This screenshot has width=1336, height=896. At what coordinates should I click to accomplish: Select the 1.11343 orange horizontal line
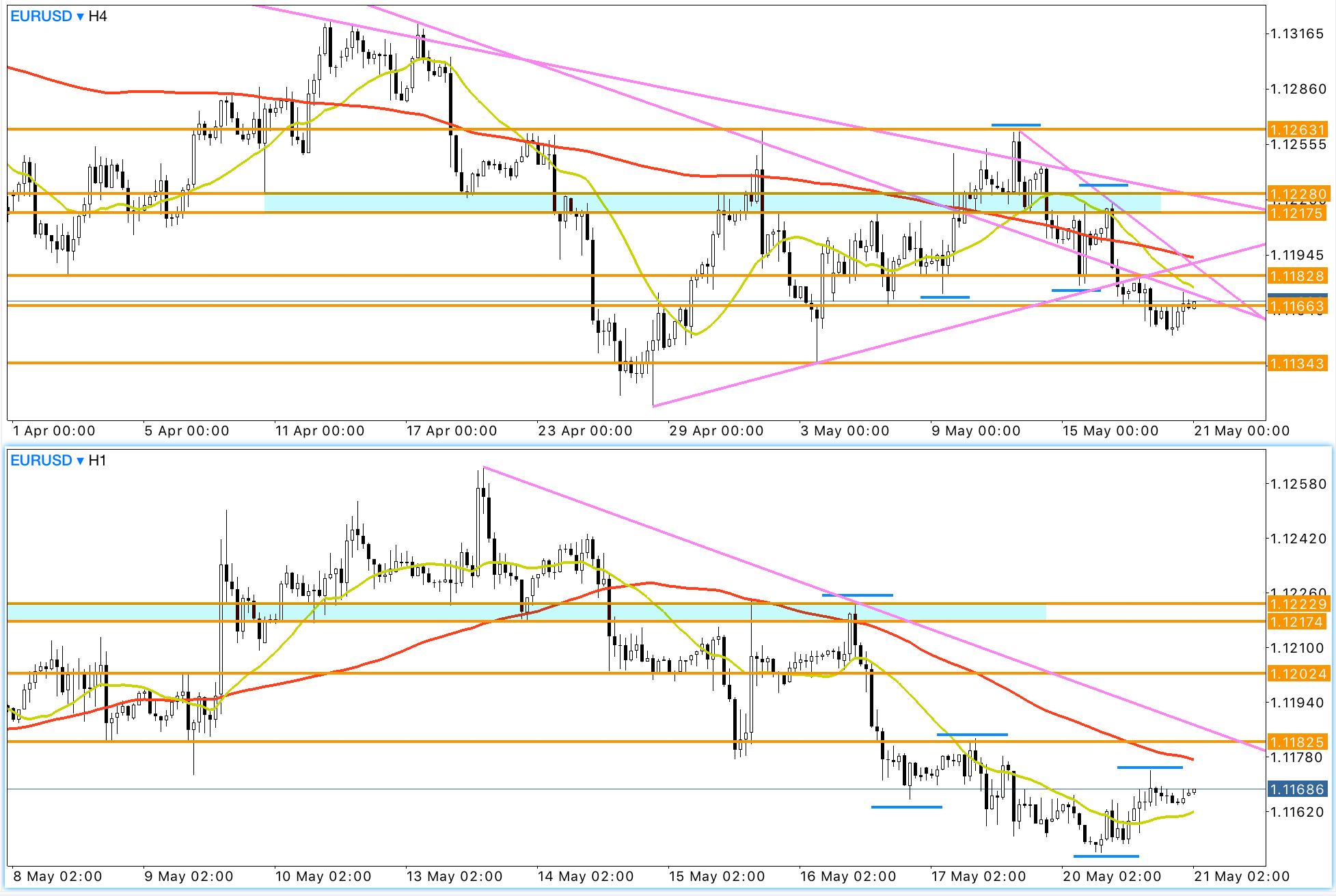(x=636, y=364)
